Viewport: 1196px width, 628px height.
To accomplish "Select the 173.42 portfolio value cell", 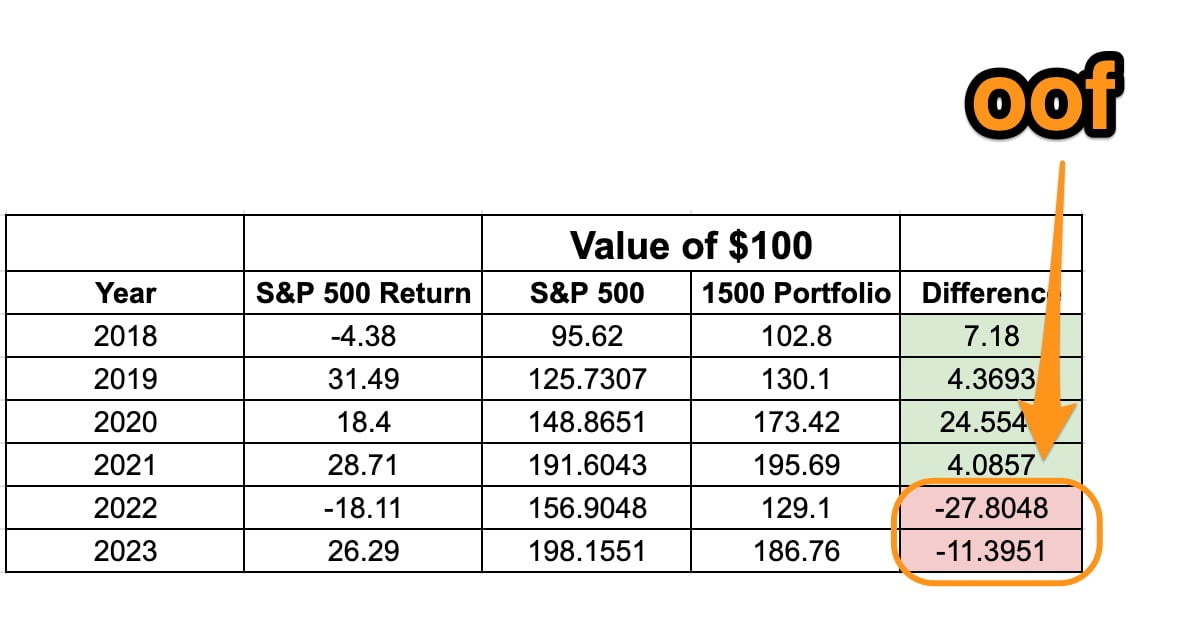I will click(795, 422).
